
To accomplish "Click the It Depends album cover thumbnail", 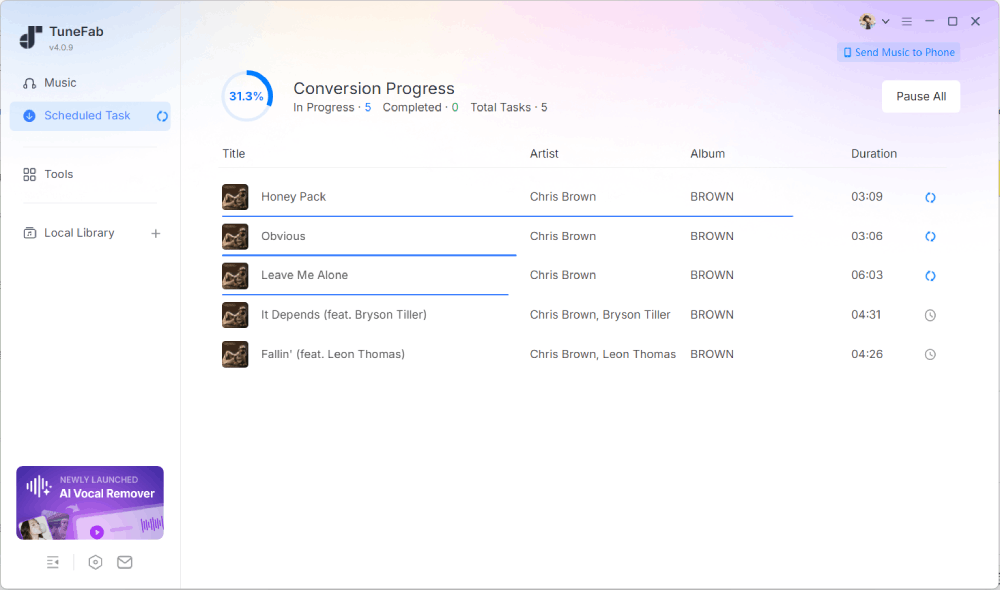I will (235, 315).
